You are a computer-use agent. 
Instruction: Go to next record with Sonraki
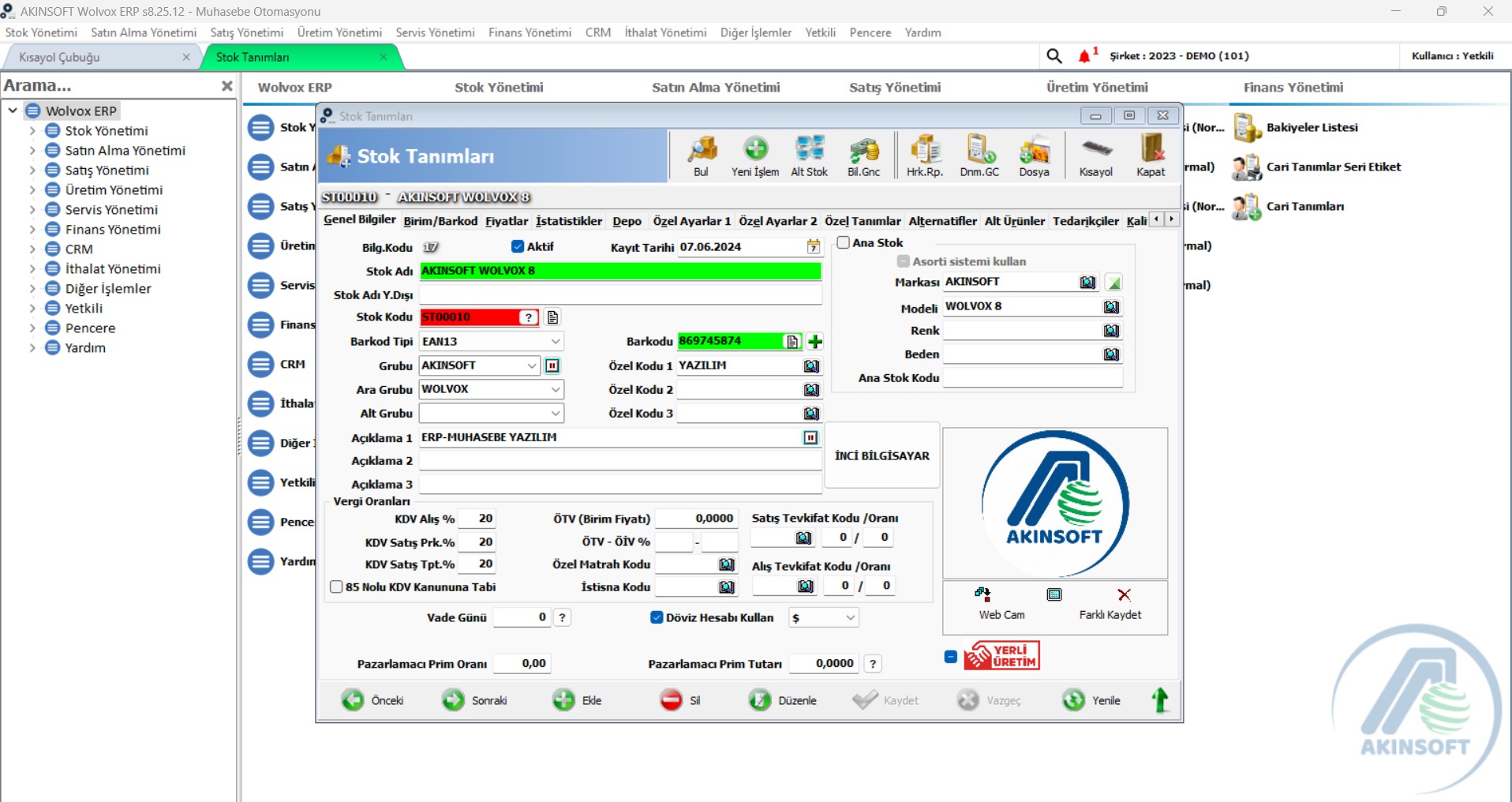coord(474,700)
